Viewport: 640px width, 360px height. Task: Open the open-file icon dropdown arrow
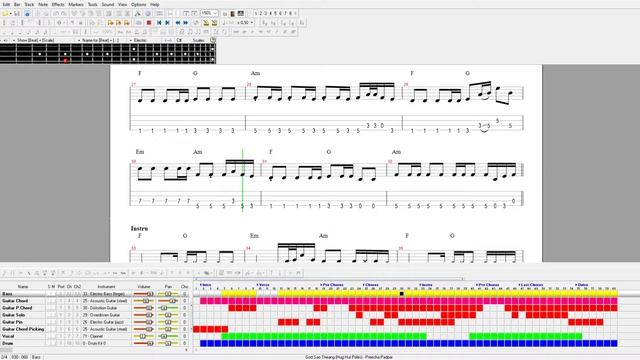pyautogui.click(x=11, y=13)
